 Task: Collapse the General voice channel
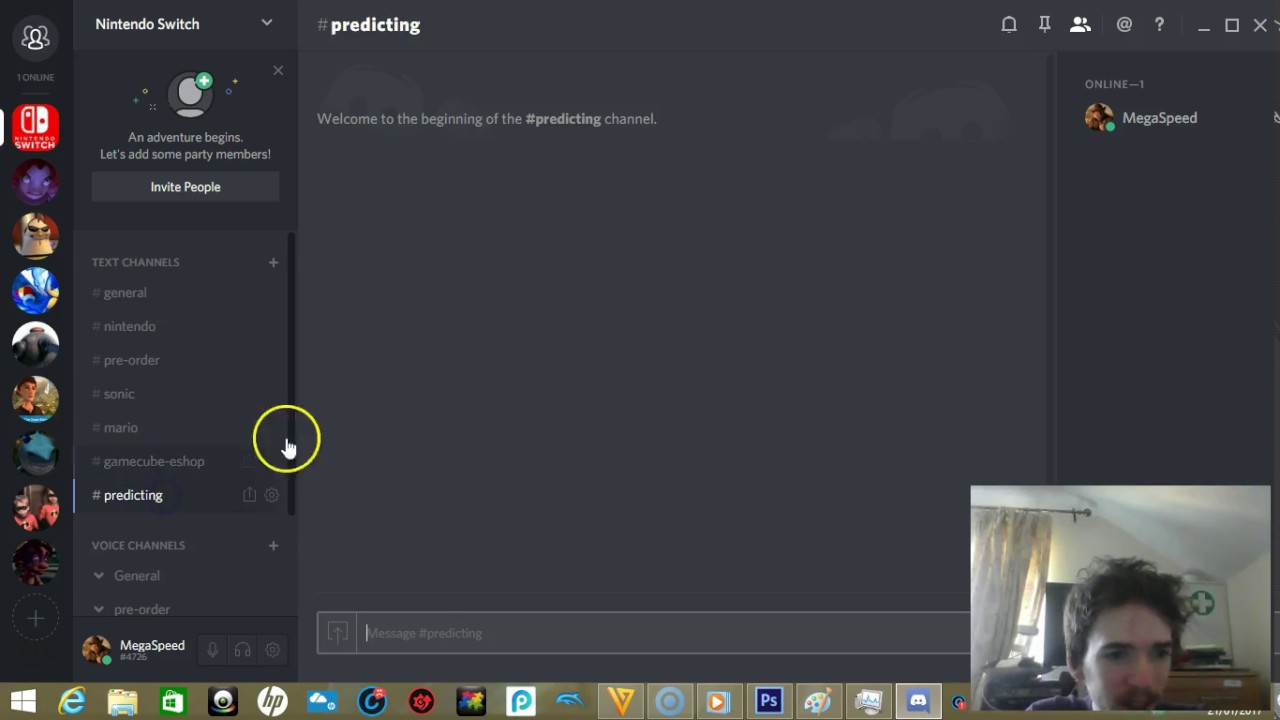(98, 576)
